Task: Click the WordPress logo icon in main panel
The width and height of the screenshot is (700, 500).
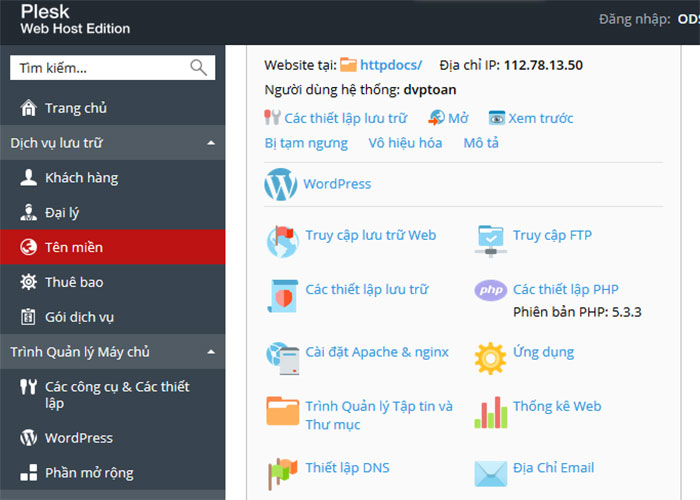Action: pyautogui.click(x=281, y=184)
